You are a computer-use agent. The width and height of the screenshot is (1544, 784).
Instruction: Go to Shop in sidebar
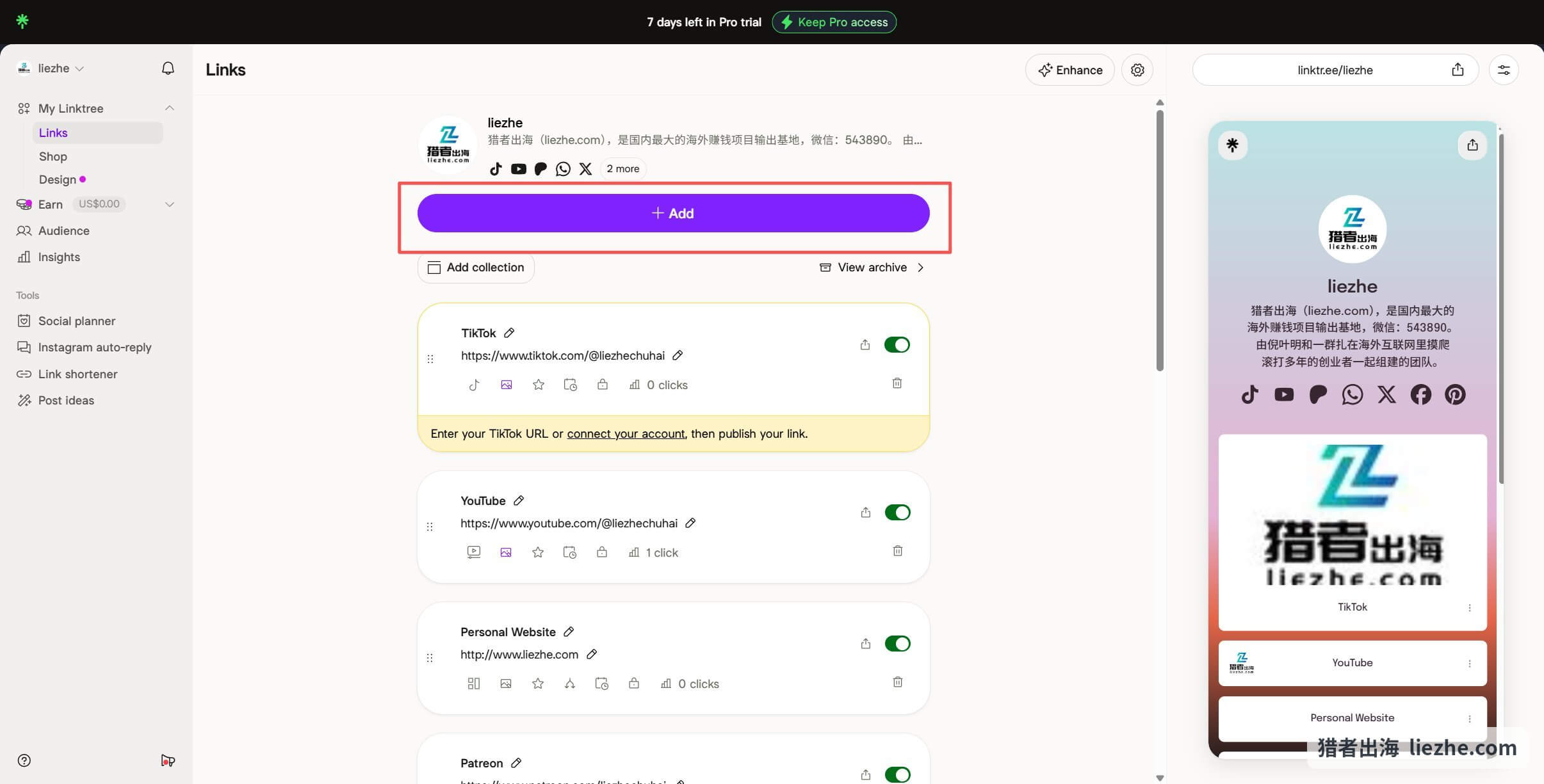click(x=53, y=156)
